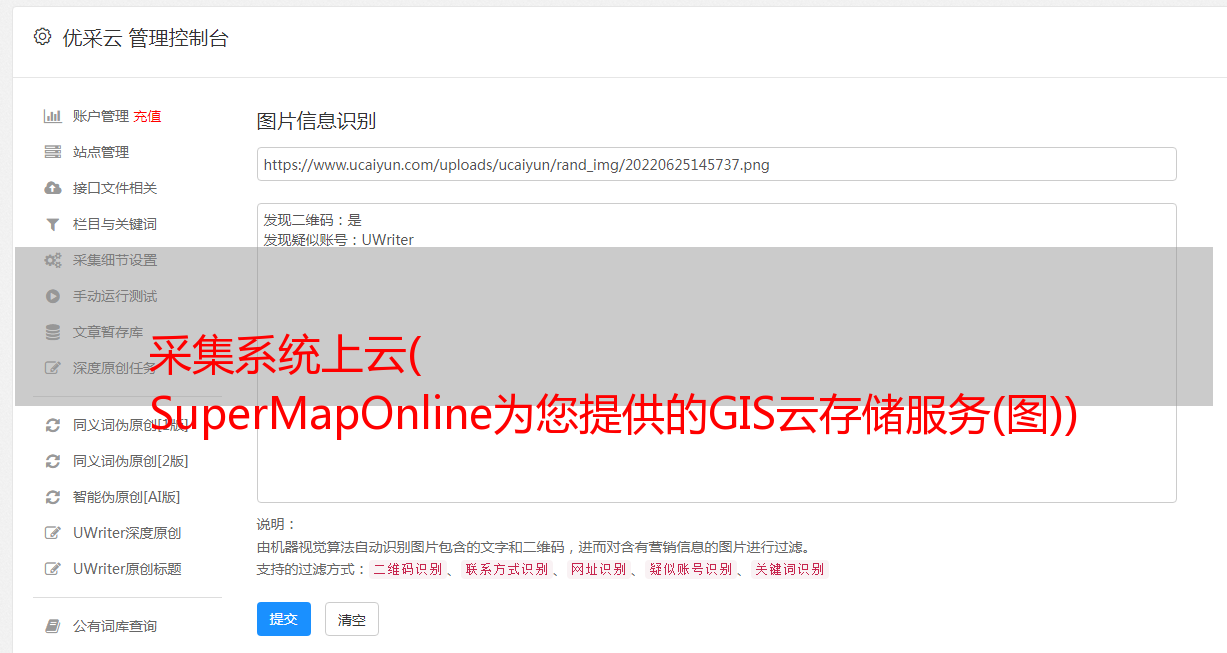Open 站点管理 menu item

(101, 152)
